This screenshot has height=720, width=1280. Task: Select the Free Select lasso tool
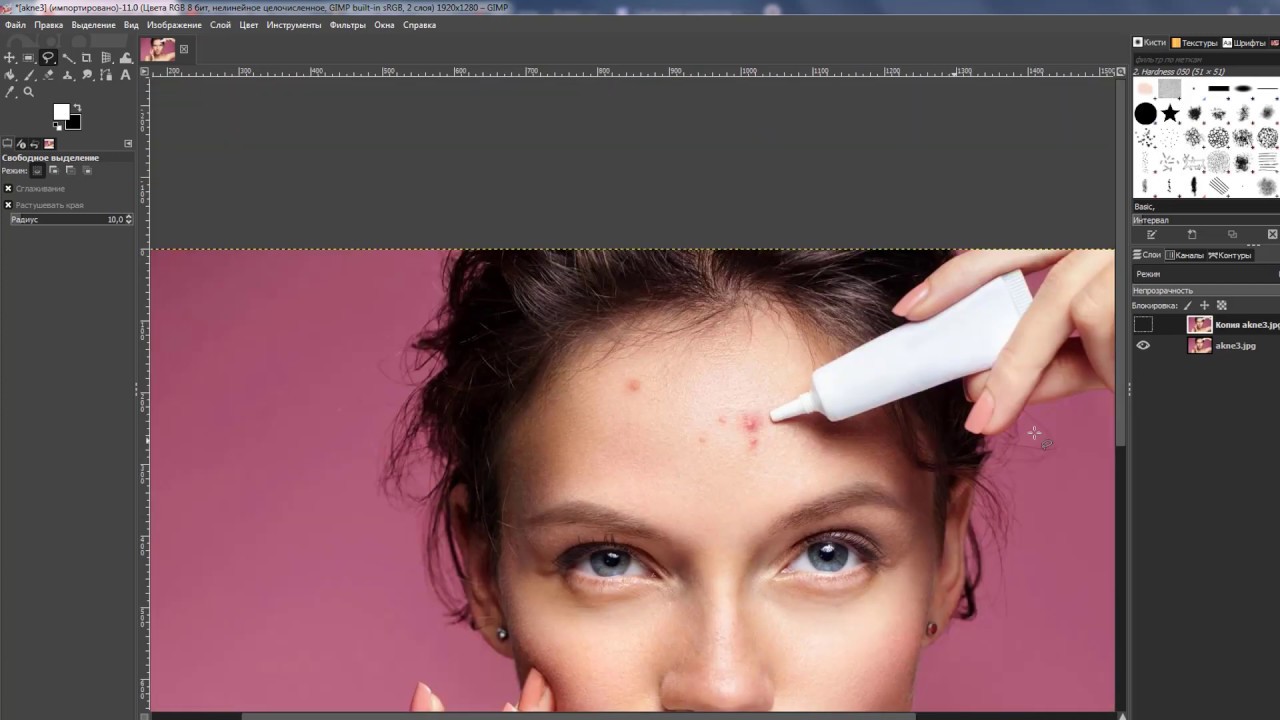point(47,58)
